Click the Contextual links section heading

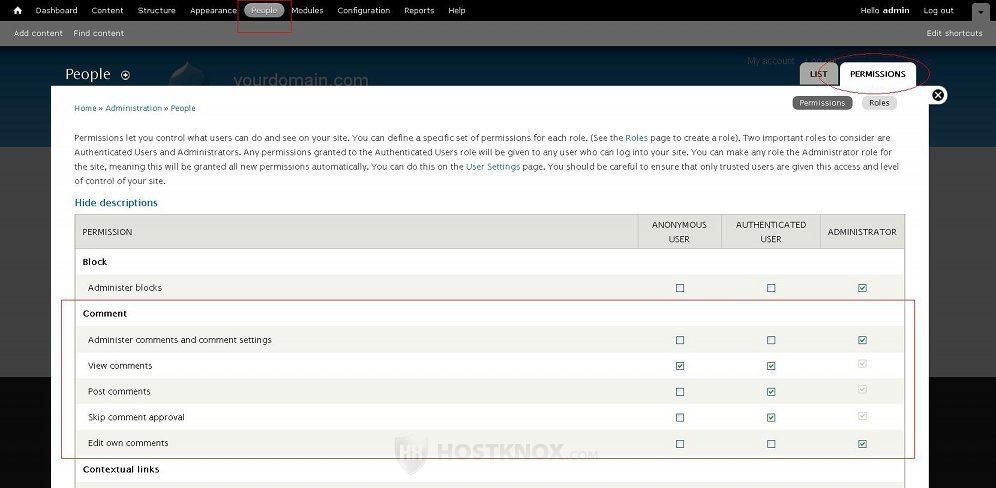tap(121, 470)
